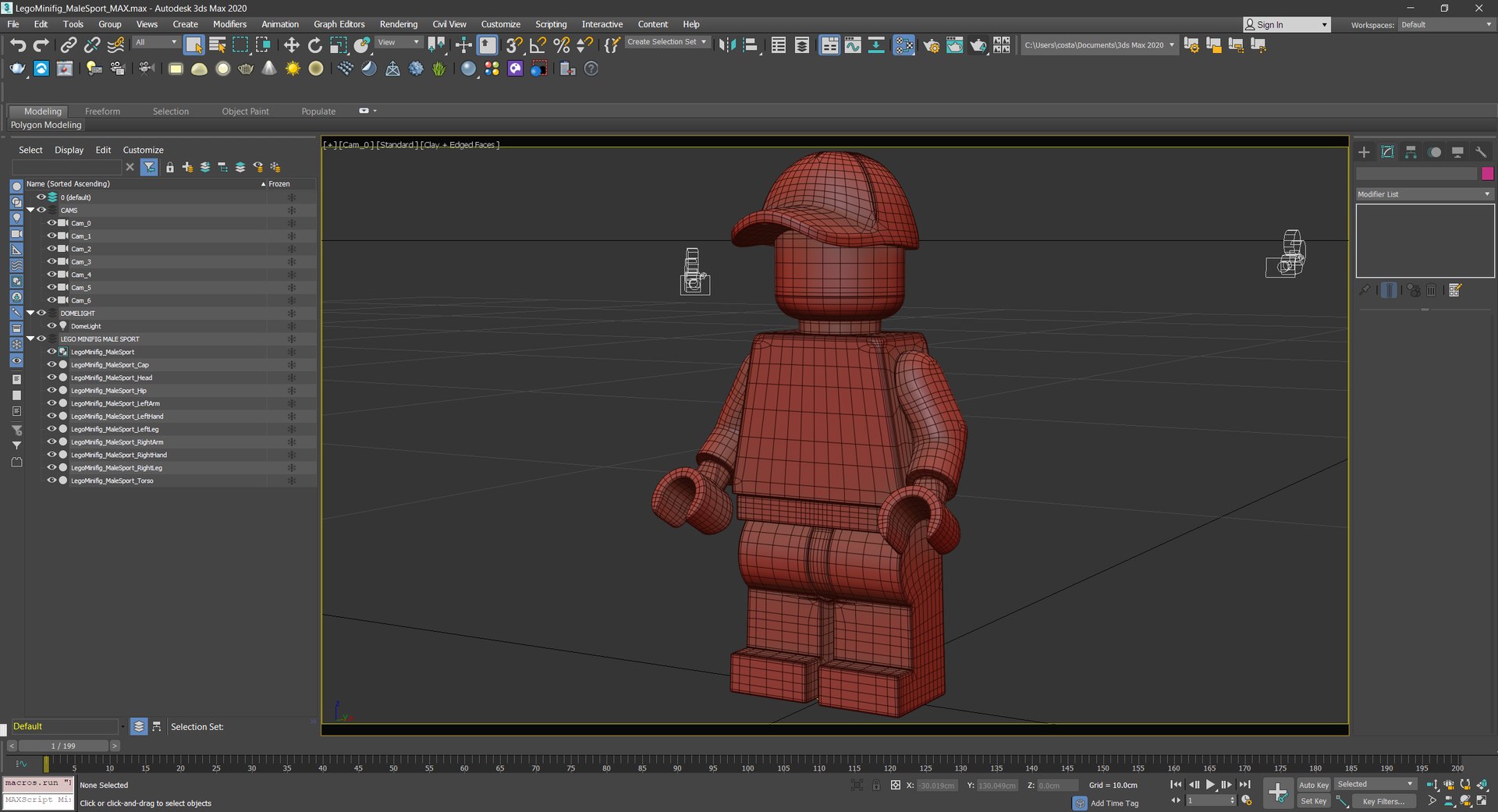This screenshot has width=1498, height=812.
Task: Open the Scripting menu
Action: click(x=551, y=24)
